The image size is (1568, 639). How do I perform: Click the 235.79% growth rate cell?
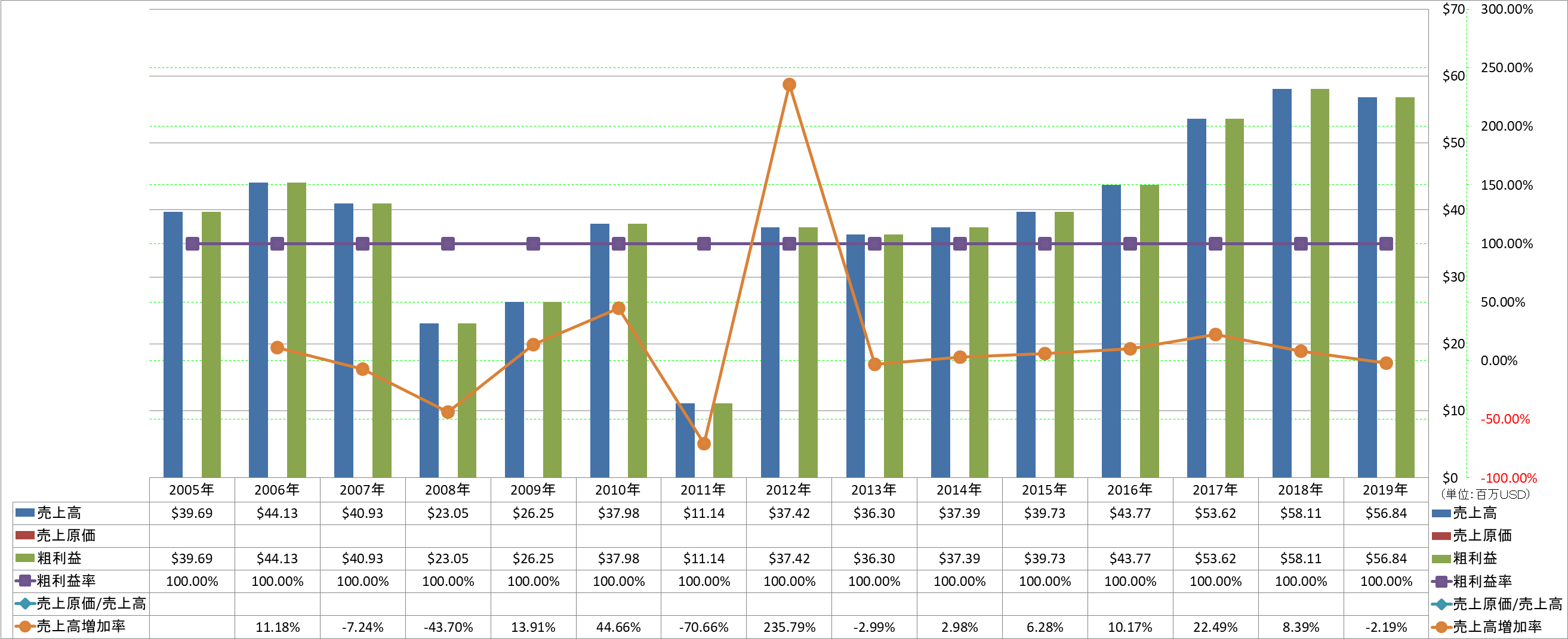coord(789,627)
